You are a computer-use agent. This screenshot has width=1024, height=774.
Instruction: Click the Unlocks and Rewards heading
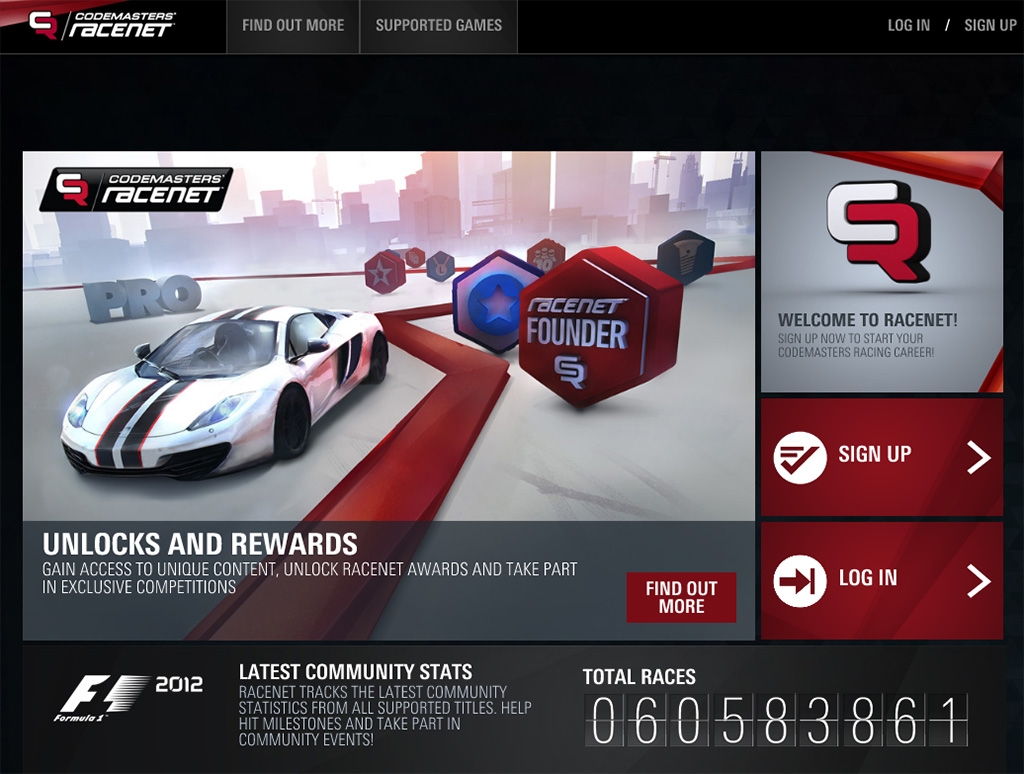coord(200,544)
